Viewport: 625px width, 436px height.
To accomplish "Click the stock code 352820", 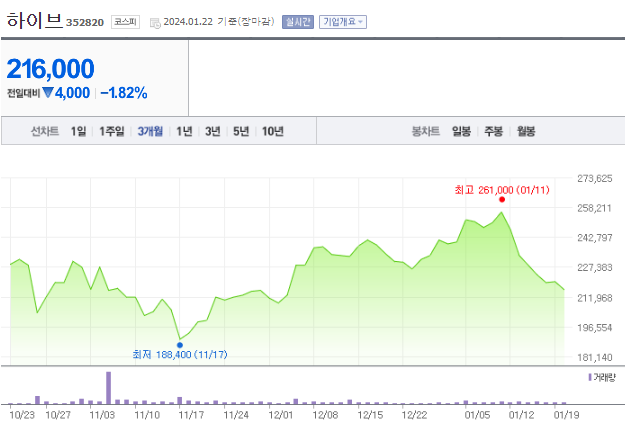I will [85, 22].
